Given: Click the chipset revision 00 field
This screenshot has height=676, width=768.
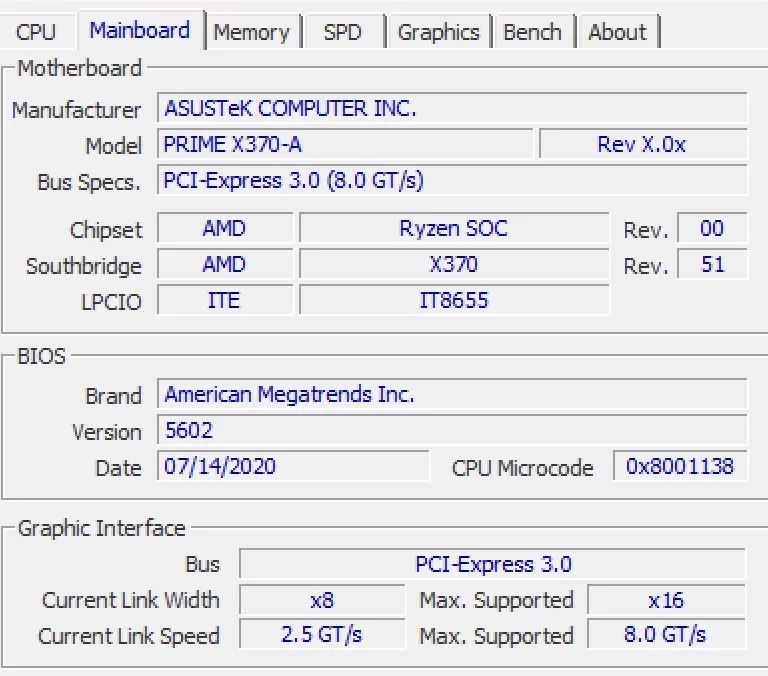Looking at the screenshot, I should click(712, 228).
